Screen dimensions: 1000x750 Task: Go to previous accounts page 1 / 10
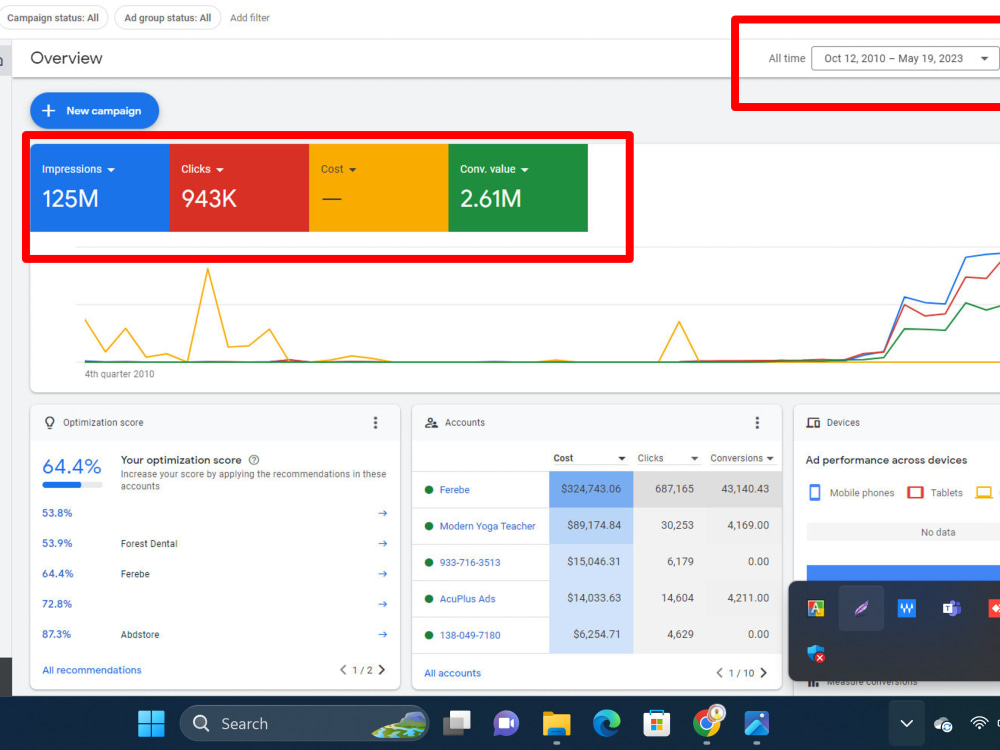pos(719,673)
